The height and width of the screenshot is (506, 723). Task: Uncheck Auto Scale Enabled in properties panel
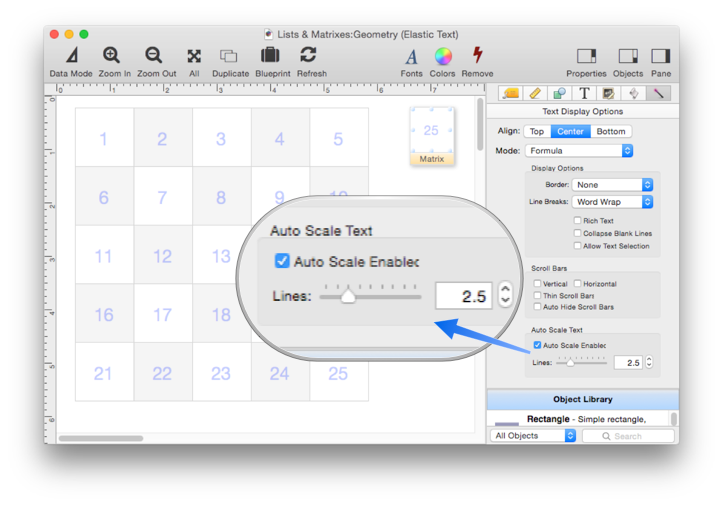point(537,345)
